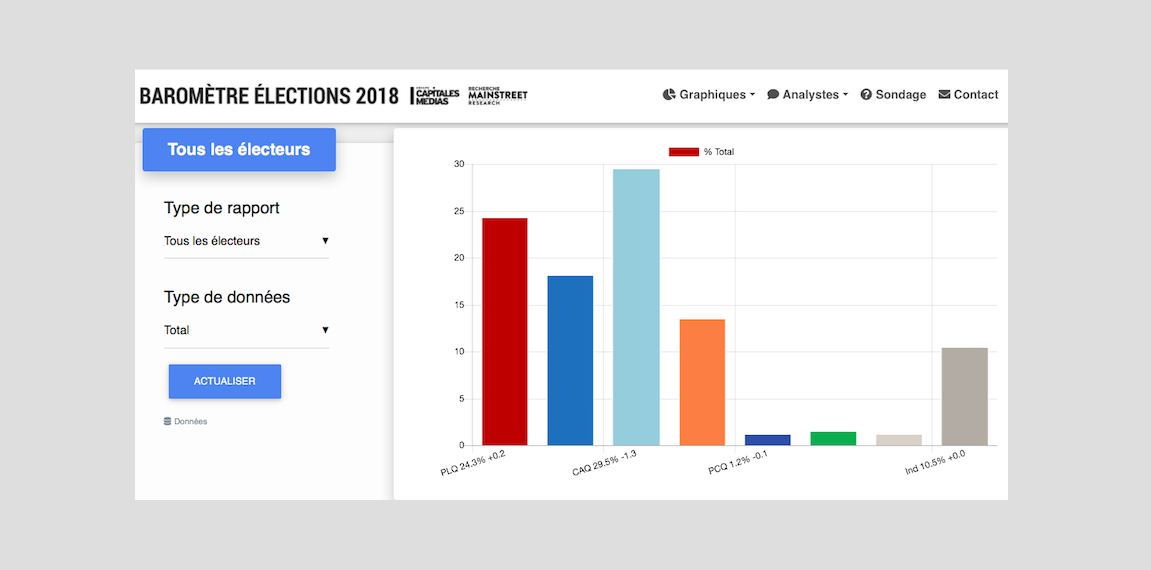Click the pie chart icon beside Graphiques
This screenshot has width=1151, height=570.
[669, 95]
